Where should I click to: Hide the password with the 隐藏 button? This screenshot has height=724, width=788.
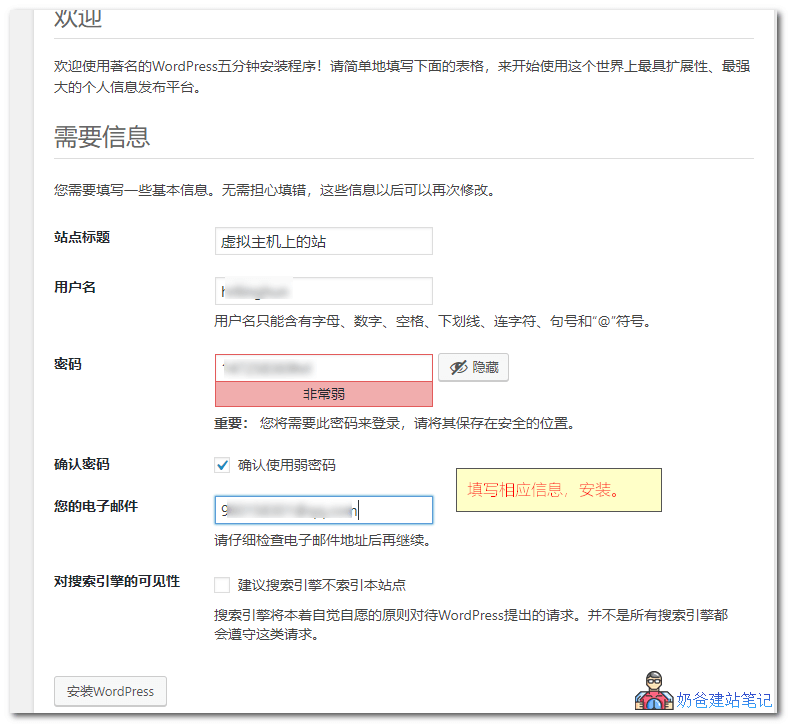(473, 367)
